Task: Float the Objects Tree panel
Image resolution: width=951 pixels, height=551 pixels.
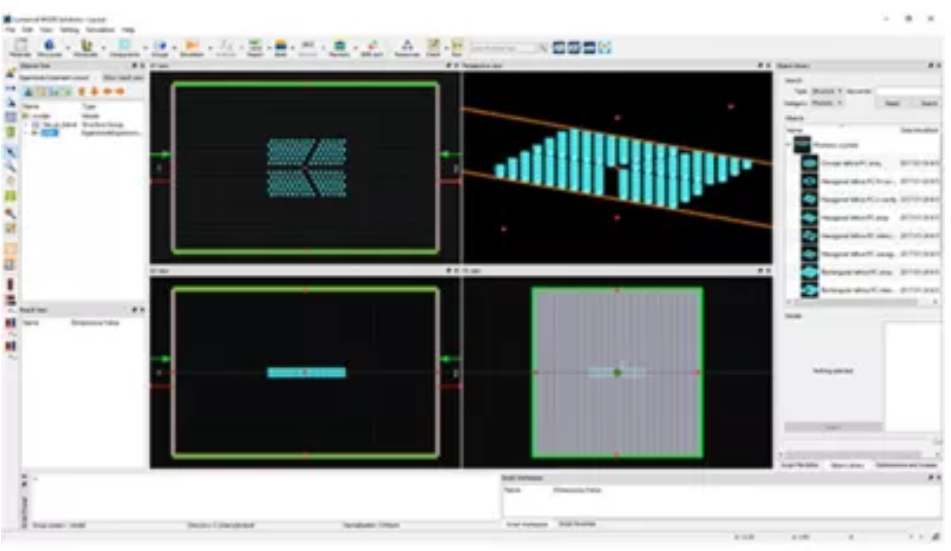Action: [135, 66]
